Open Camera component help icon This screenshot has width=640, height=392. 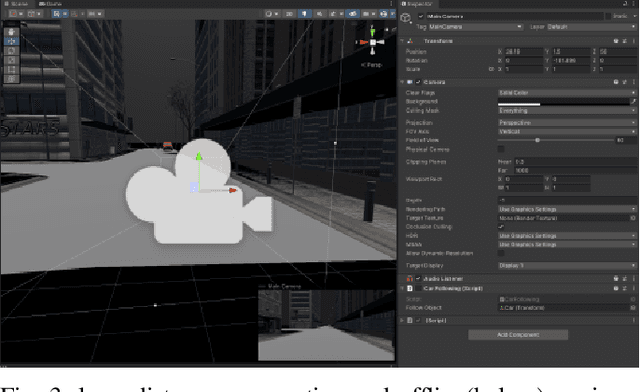click(x=616, y=82)
